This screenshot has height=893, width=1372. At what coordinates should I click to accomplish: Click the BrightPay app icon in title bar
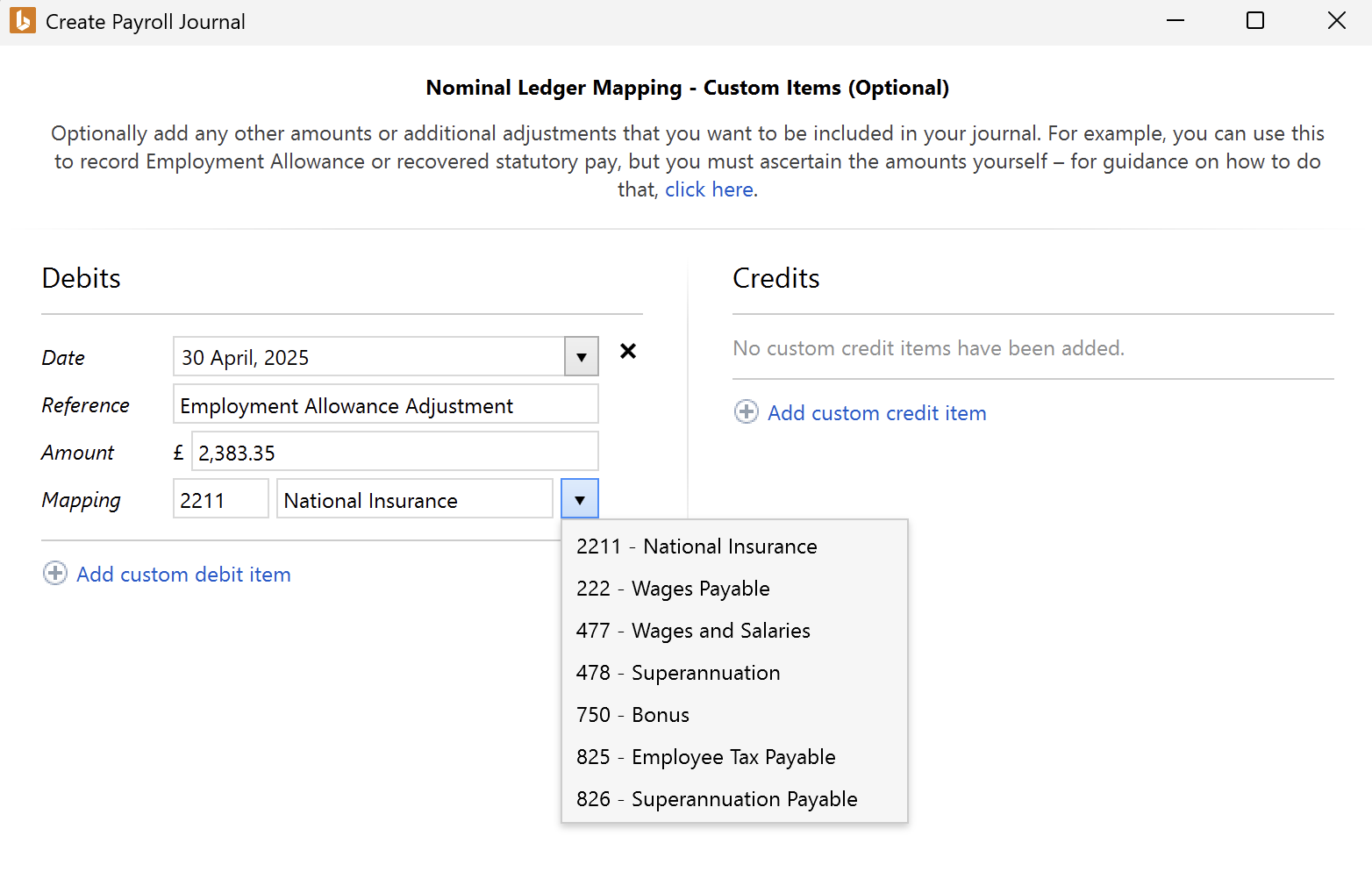pos(23,20)
